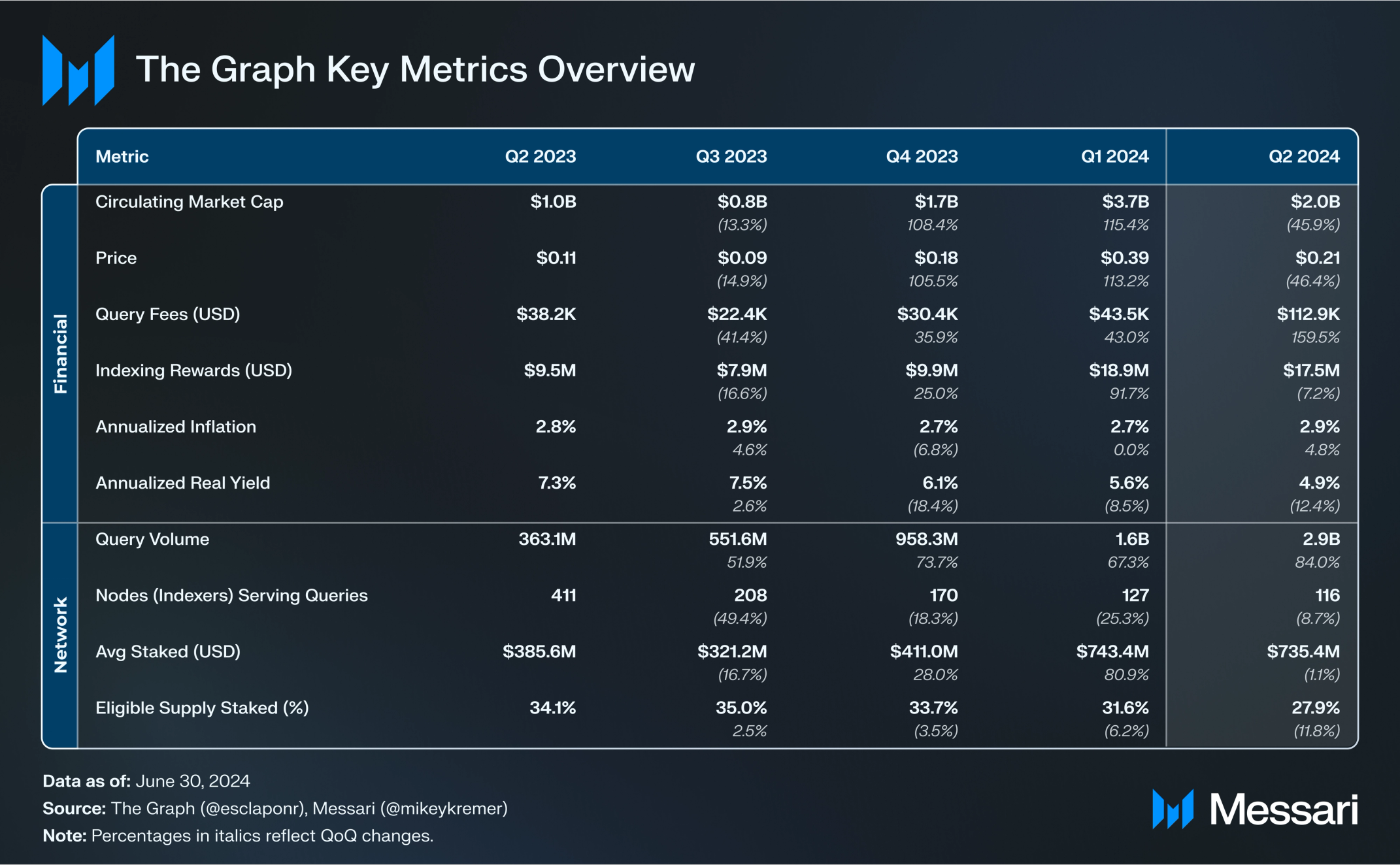Click the Network section side label
Screen dimensions: 1400x865
[x=60, y=634]
